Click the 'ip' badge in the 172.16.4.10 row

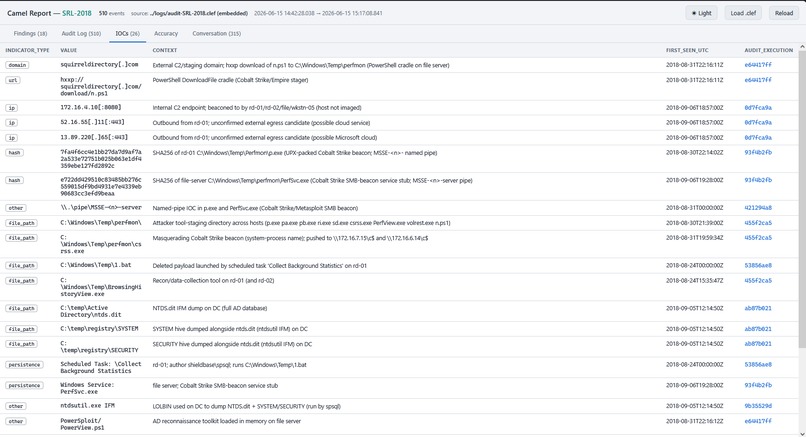(x=11, y=108)
